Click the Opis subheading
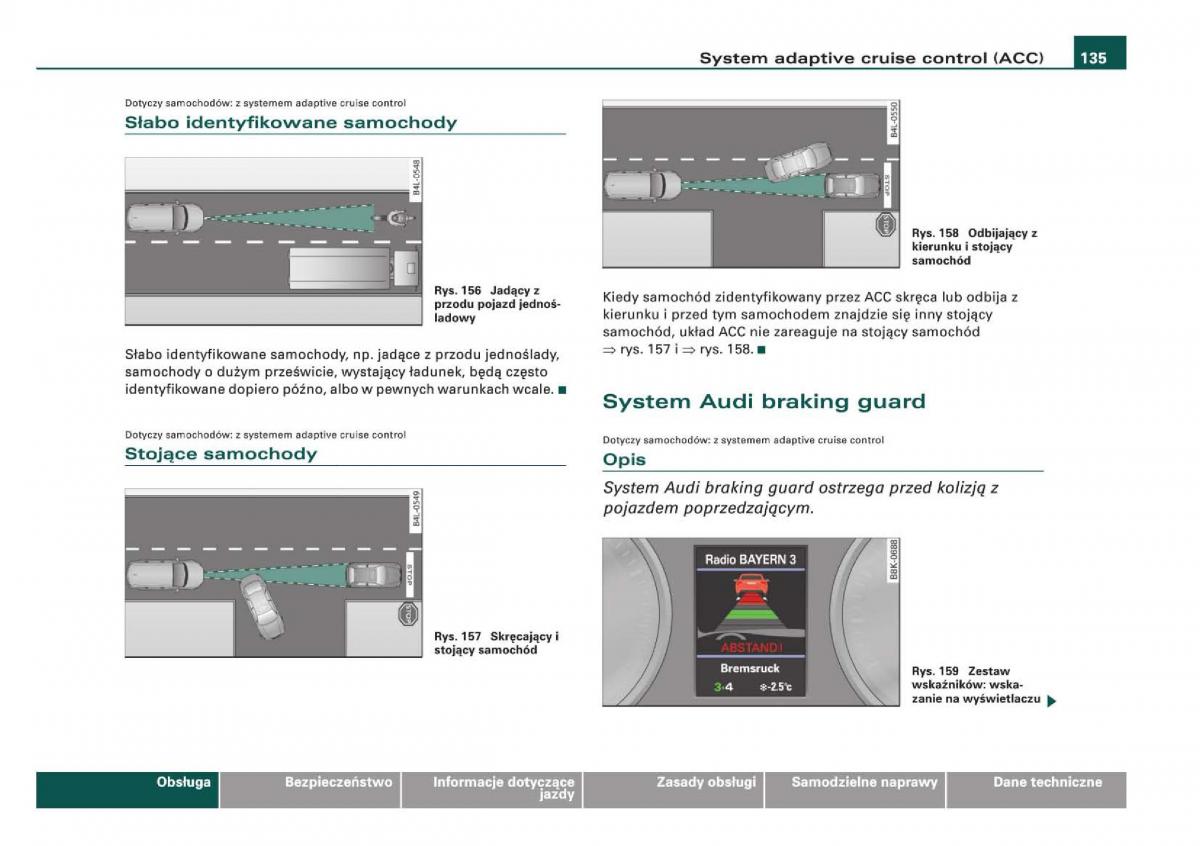The image size is (1200, 846). click(624, 460)
